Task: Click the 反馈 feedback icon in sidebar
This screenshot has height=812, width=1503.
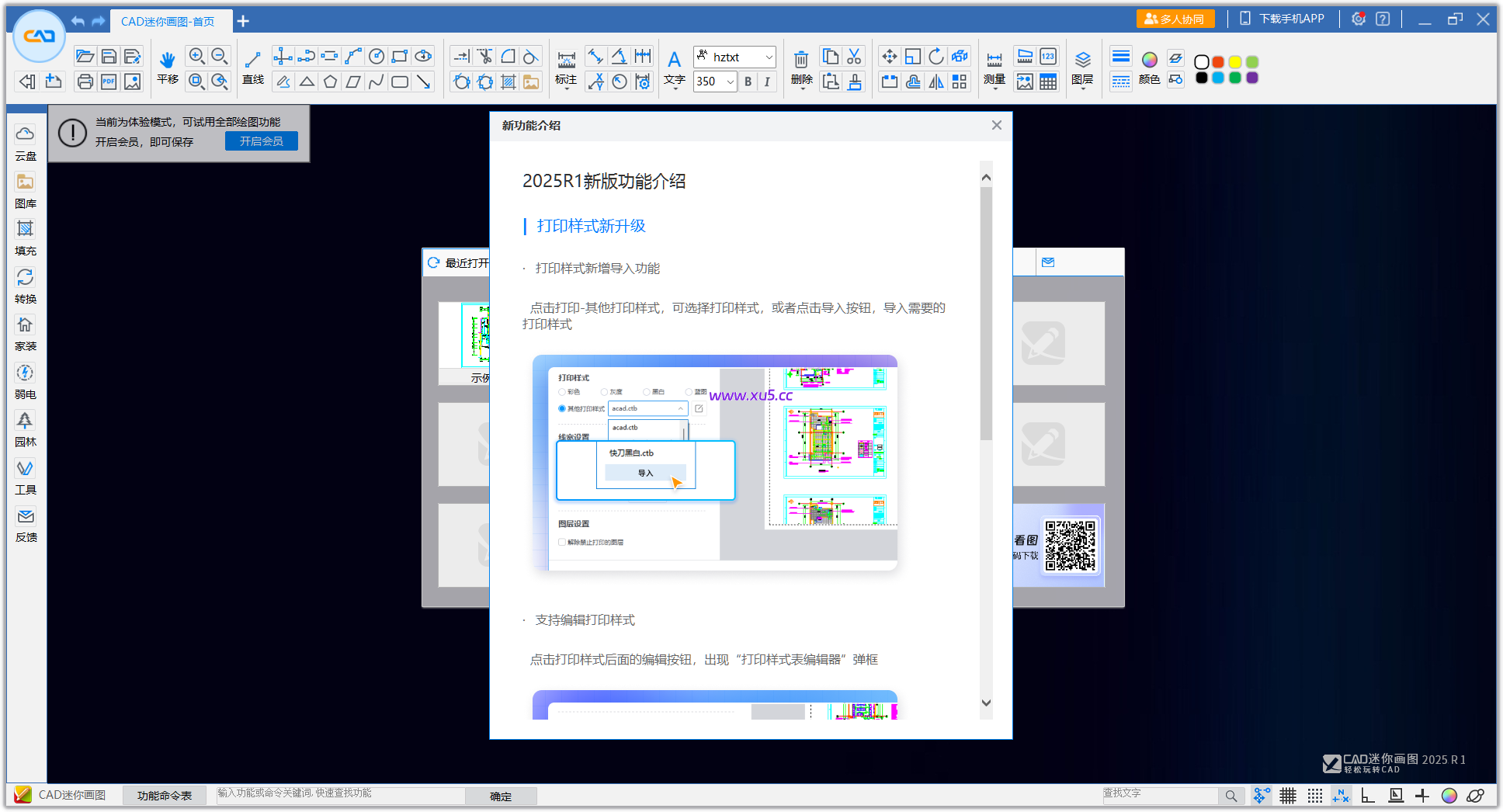Action: [26, 525]
